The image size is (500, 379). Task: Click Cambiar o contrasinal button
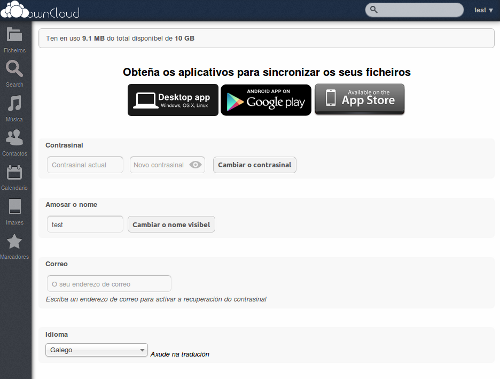(255, 165)
